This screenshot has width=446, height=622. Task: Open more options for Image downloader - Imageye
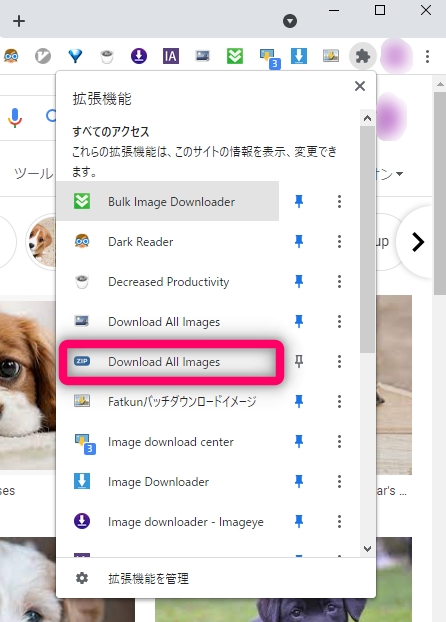pyautogui.click(x=339, y=521)
